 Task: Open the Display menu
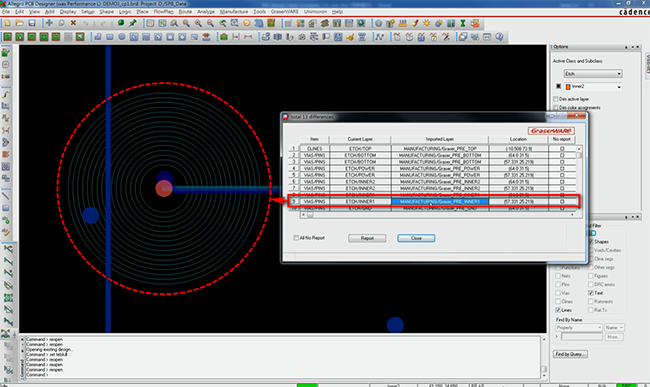point(68,12)
